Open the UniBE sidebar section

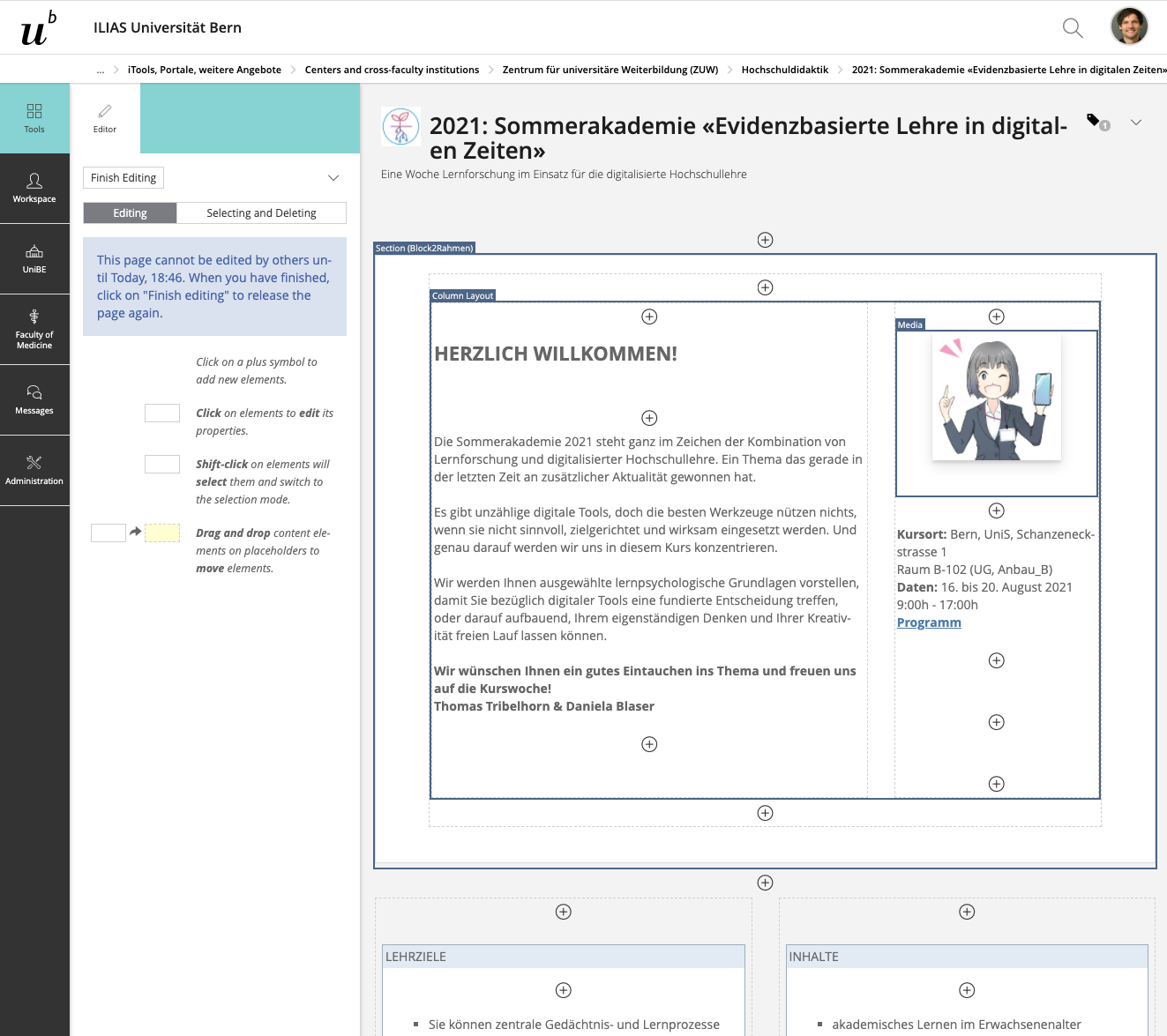click(x=34, y=259)
